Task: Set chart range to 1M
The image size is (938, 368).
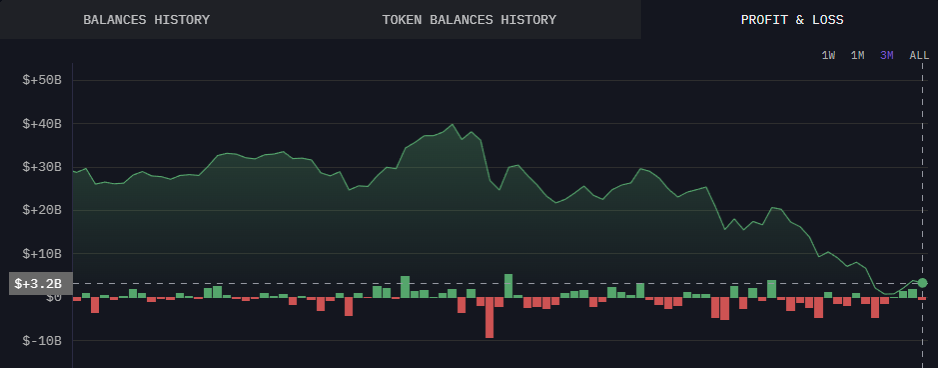Action: point(858,56)
